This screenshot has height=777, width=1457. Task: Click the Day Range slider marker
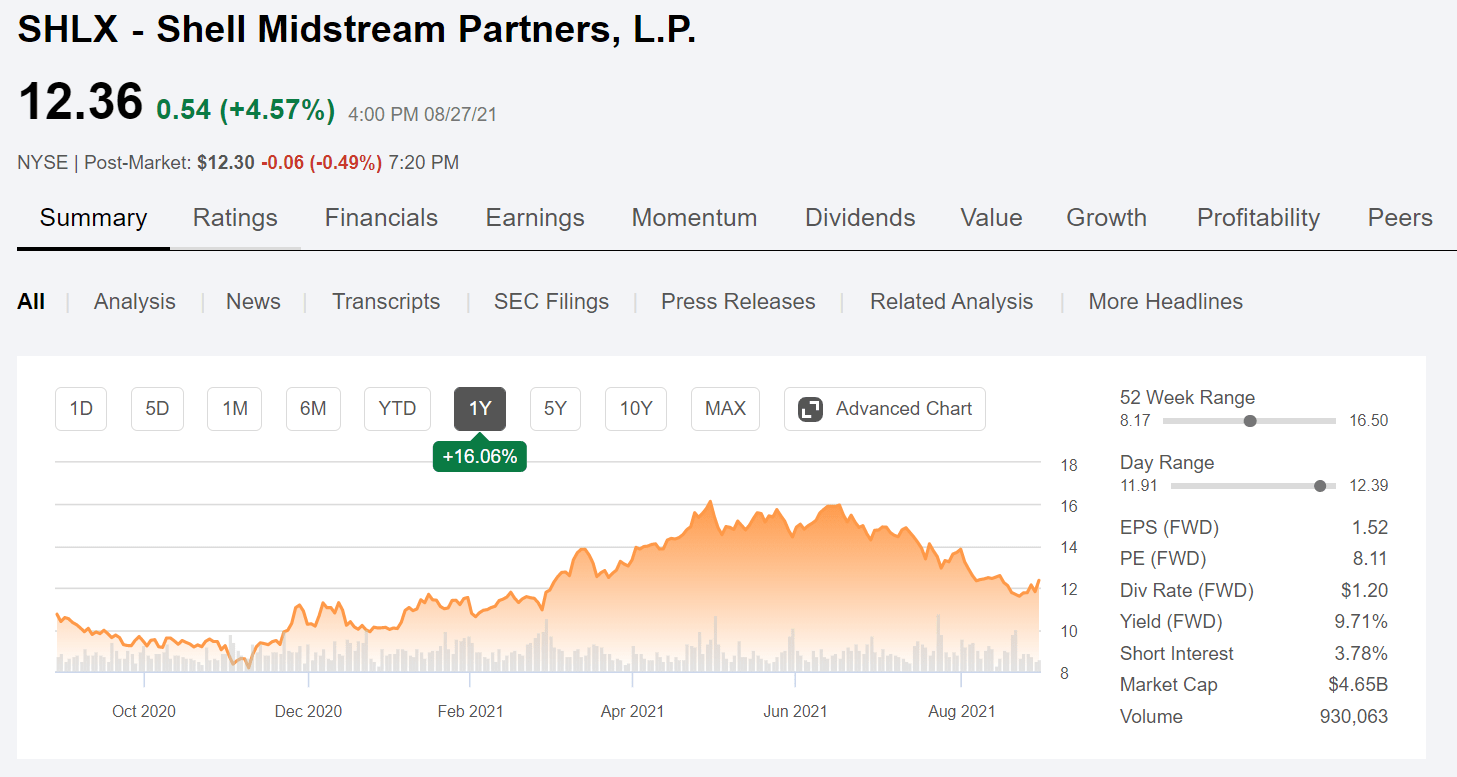click(x=1320, y=486)
